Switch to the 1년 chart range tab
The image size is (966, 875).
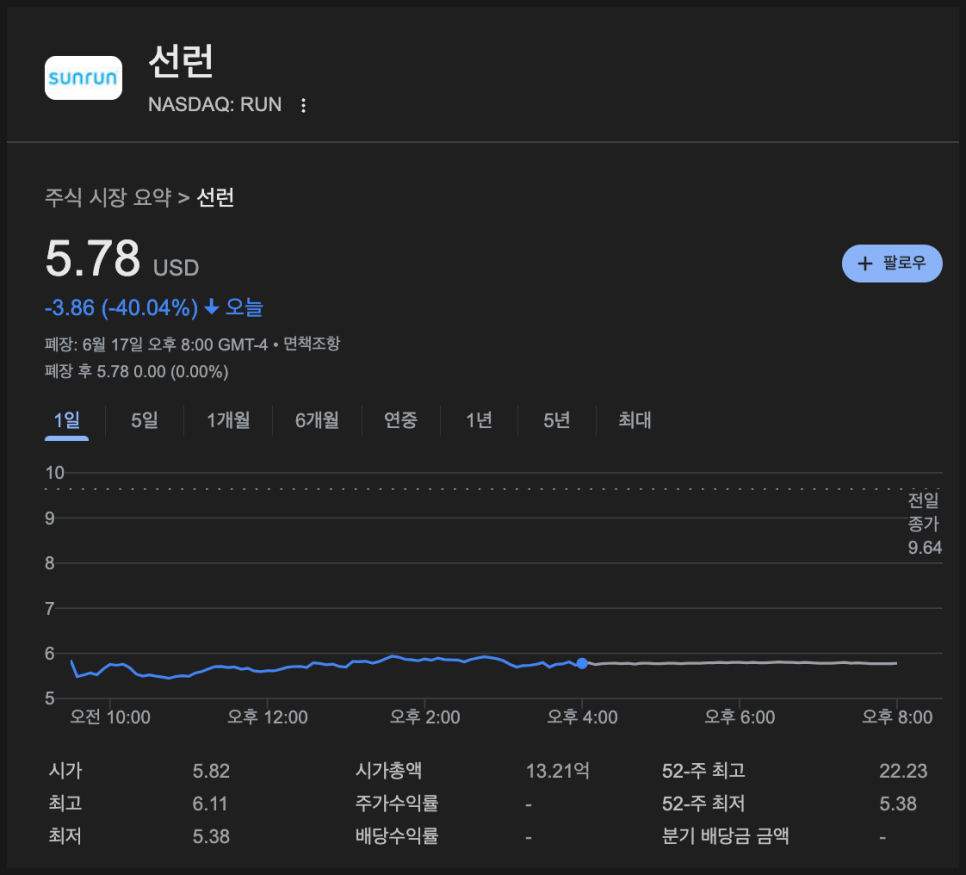point(479,420)
